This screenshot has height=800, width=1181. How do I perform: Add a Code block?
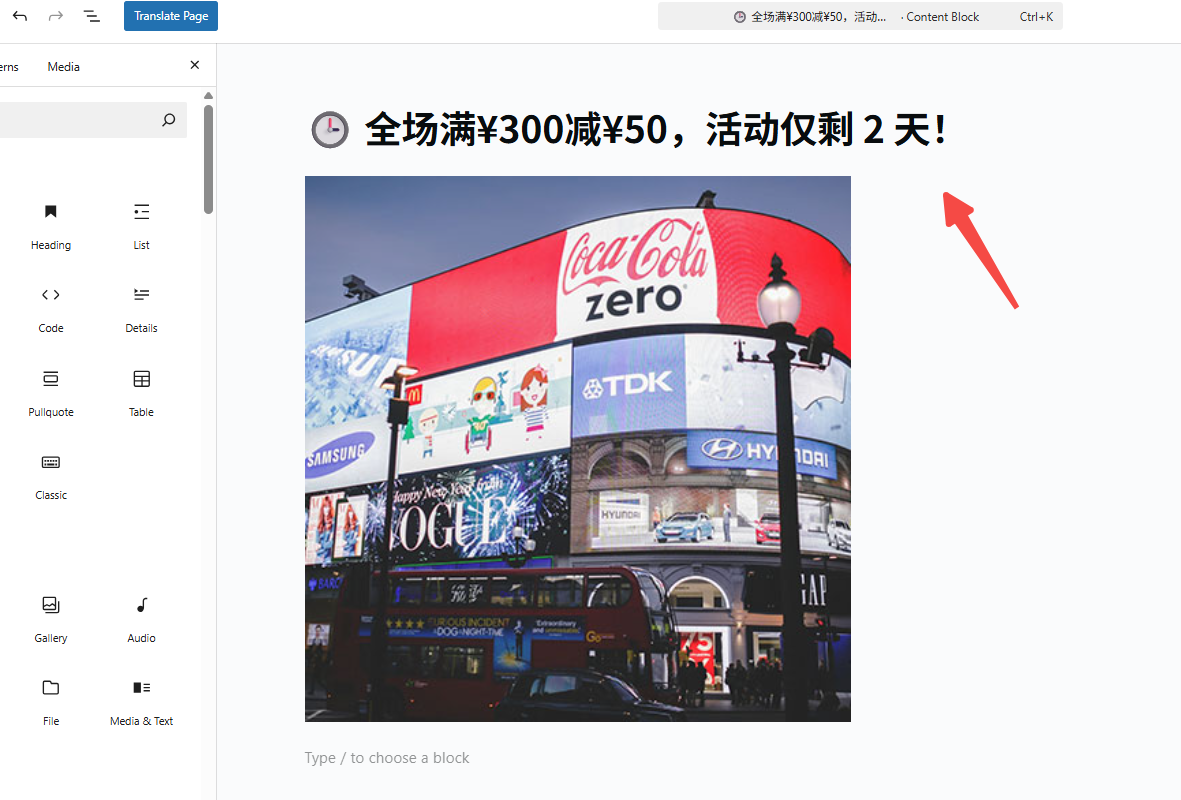pyautogui.click(x=51, y=308)
